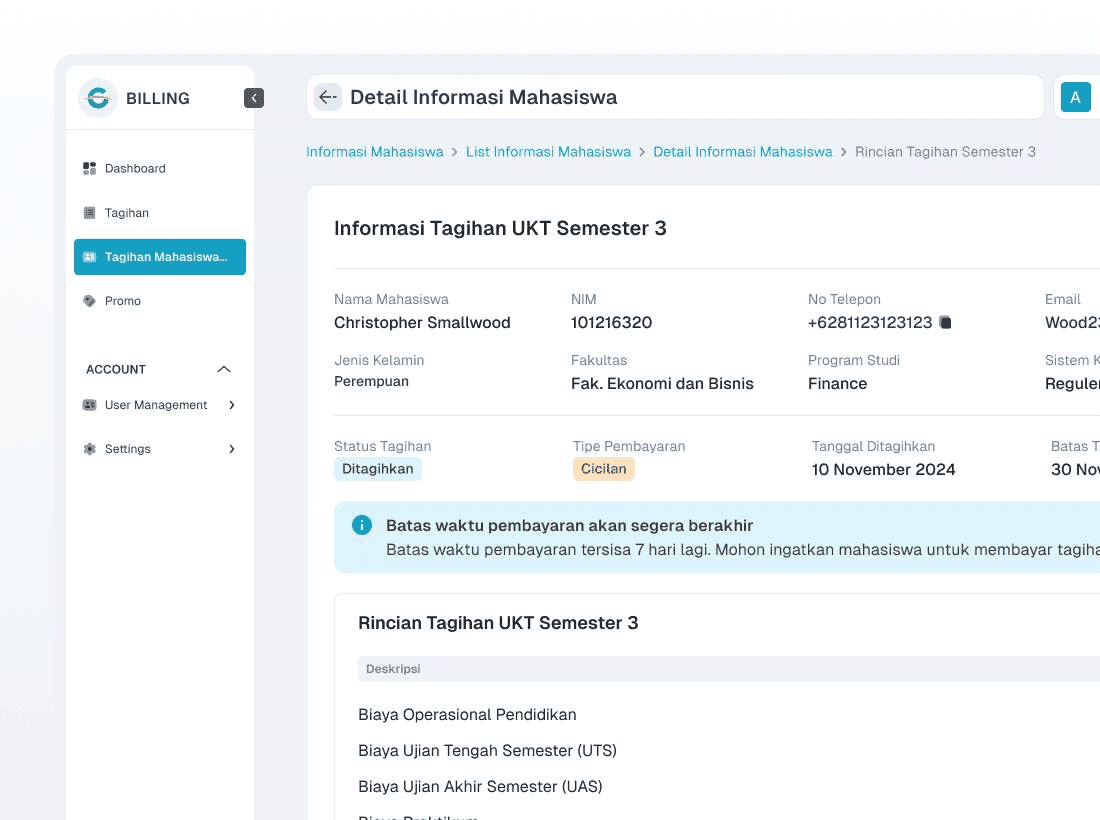Click the back arrow next to Detail Informasi Mahasiswa
Viewport: 1100px width, 820px height.
tap(327, 96)
